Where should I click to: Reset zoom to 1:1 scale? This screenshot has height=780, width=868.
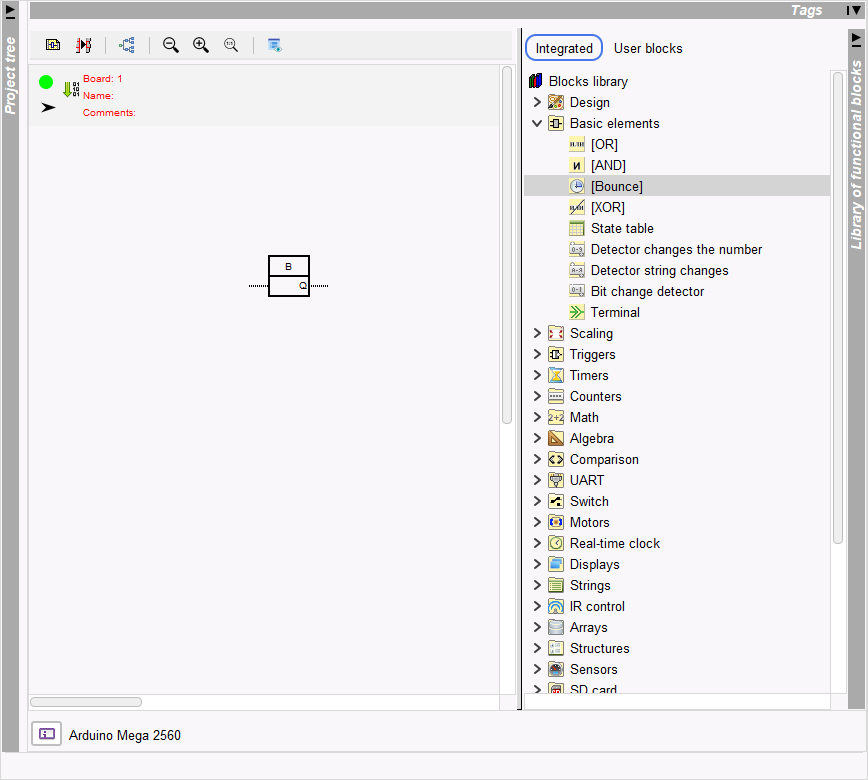231,45
